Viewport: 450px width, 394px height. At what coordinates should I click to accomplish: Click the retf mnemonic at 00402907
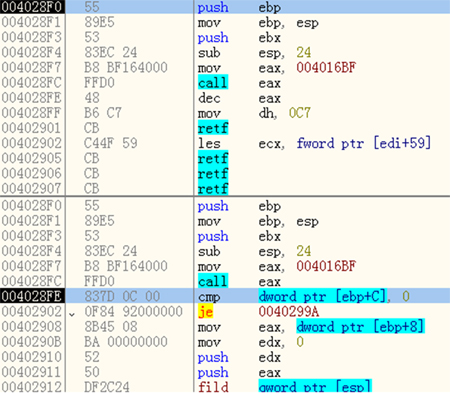(x=213, y=189)
